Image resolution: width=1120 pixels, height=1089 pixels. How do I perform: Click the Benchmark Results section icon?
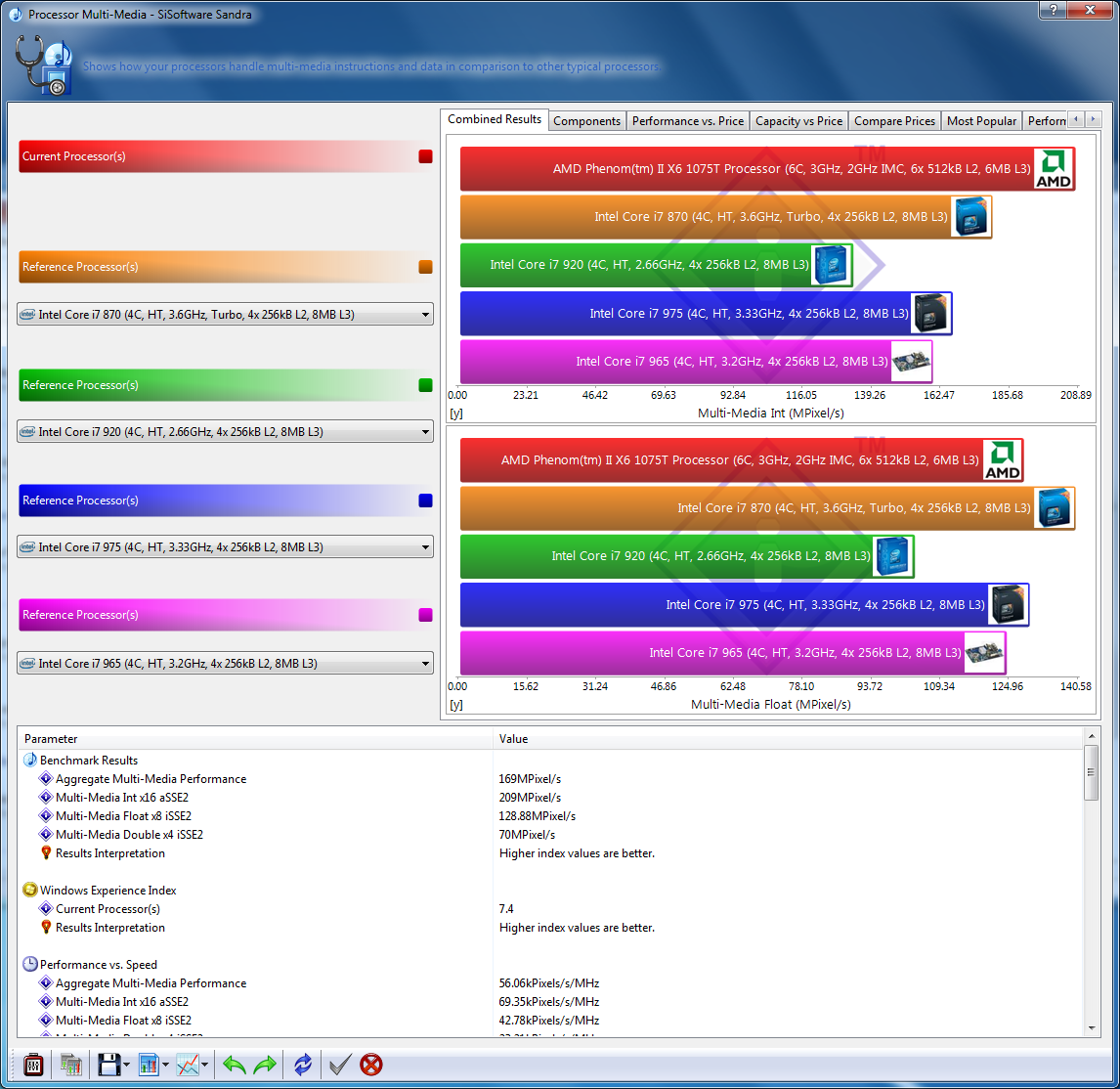pos(30,760)
